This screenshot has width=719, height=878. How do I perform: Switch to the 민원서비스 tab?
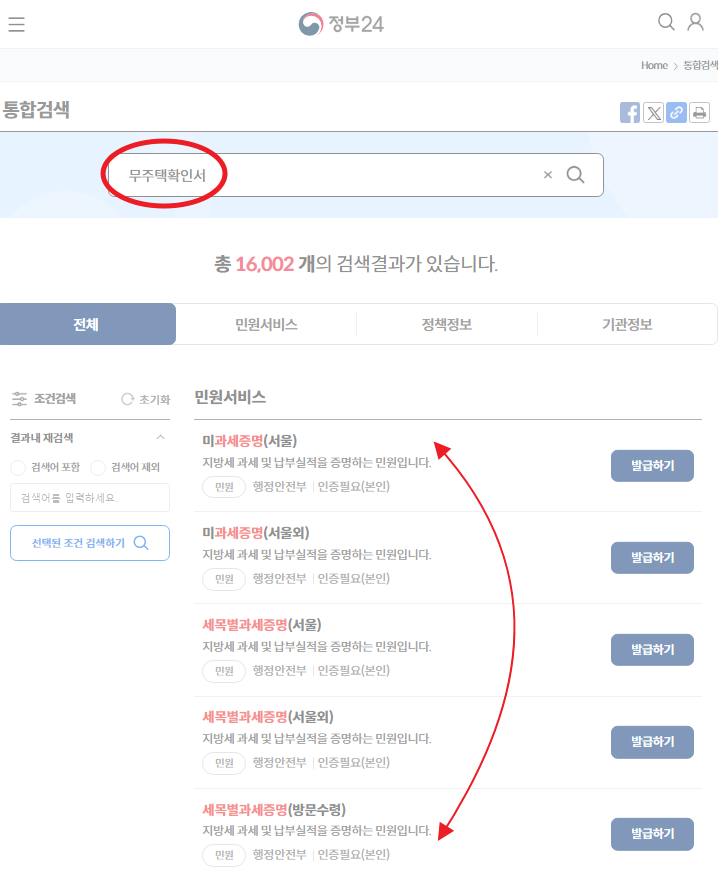(266, 325)
